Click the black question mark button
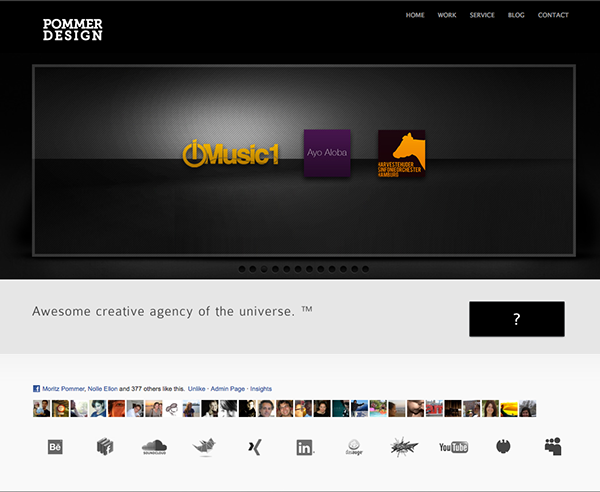The image size is (600, 492). click(517, 319)
